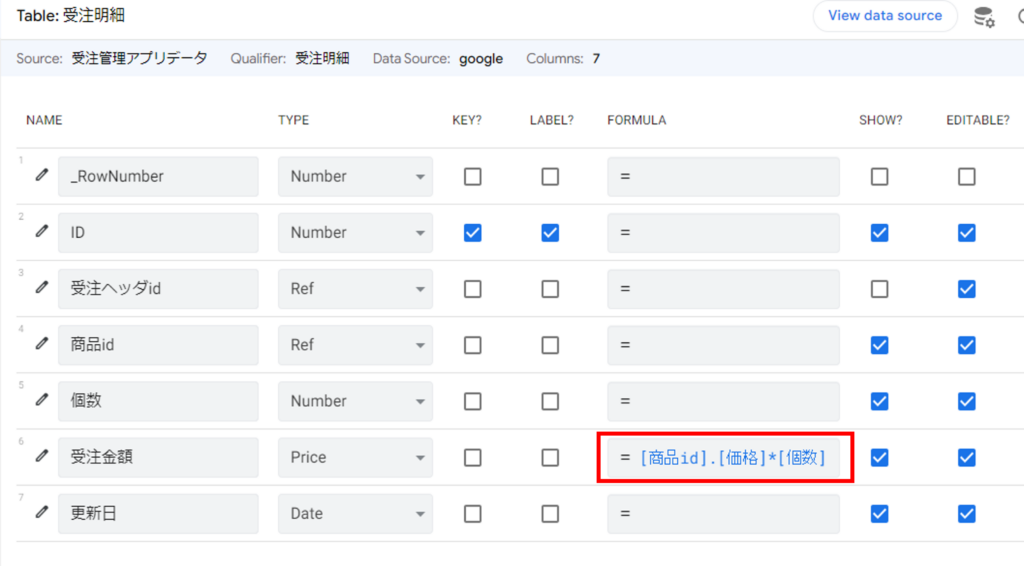This screenshot has width=1024, height=566.
Task: Open the edit pencil beside ID column
Action: (41, 231)
